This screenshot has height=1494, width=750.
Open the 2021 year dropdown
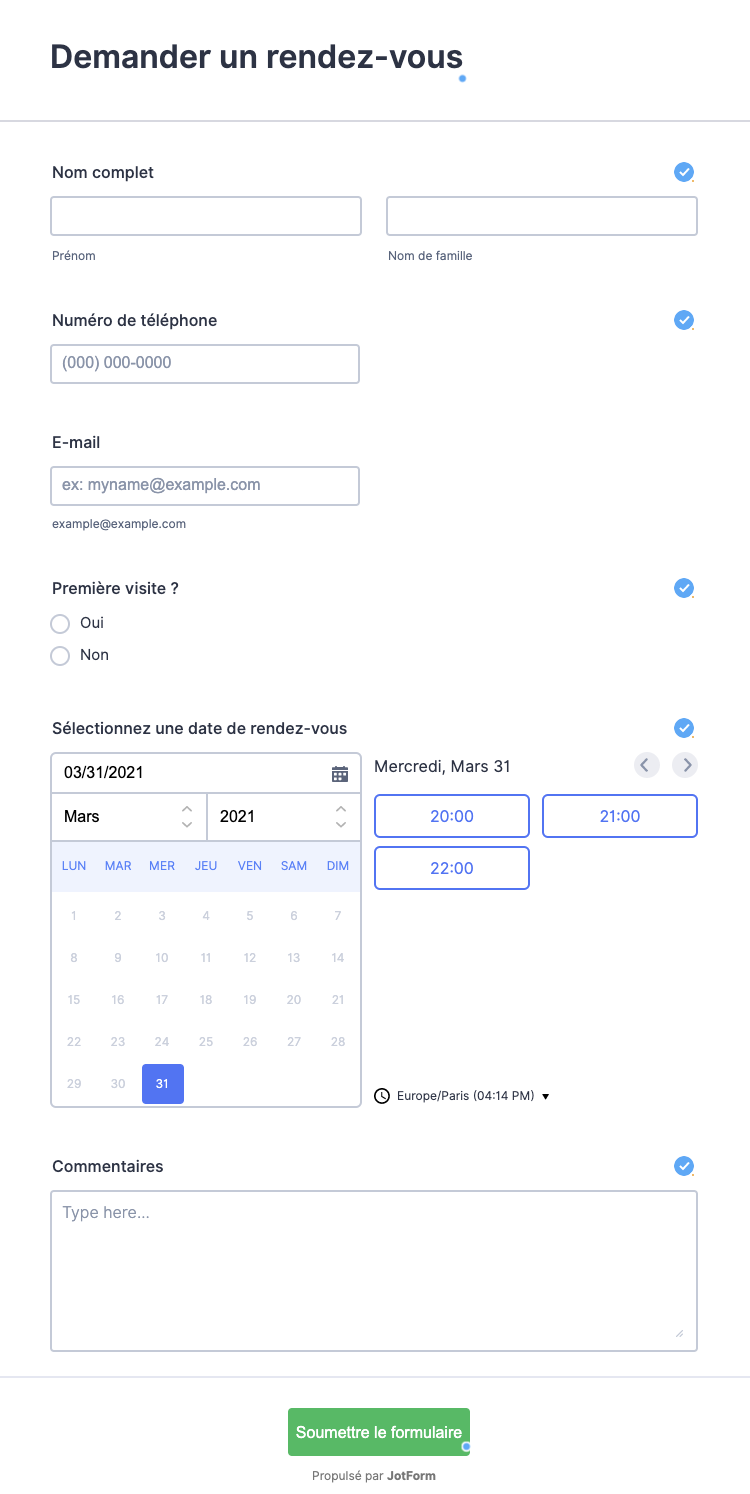tap(283, 817)
